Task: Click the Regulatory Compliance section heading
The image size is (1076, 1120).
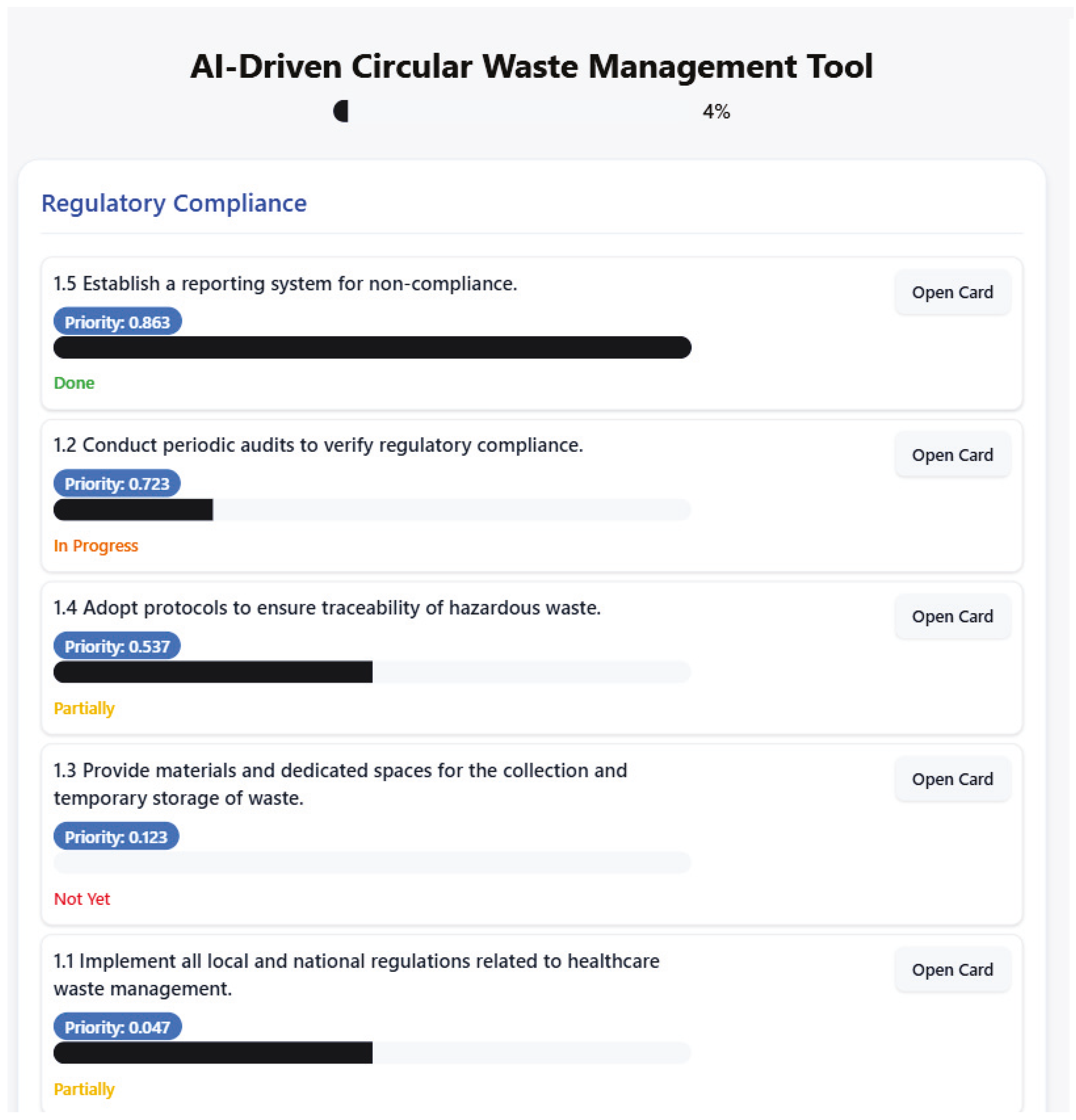Action: 174,203
